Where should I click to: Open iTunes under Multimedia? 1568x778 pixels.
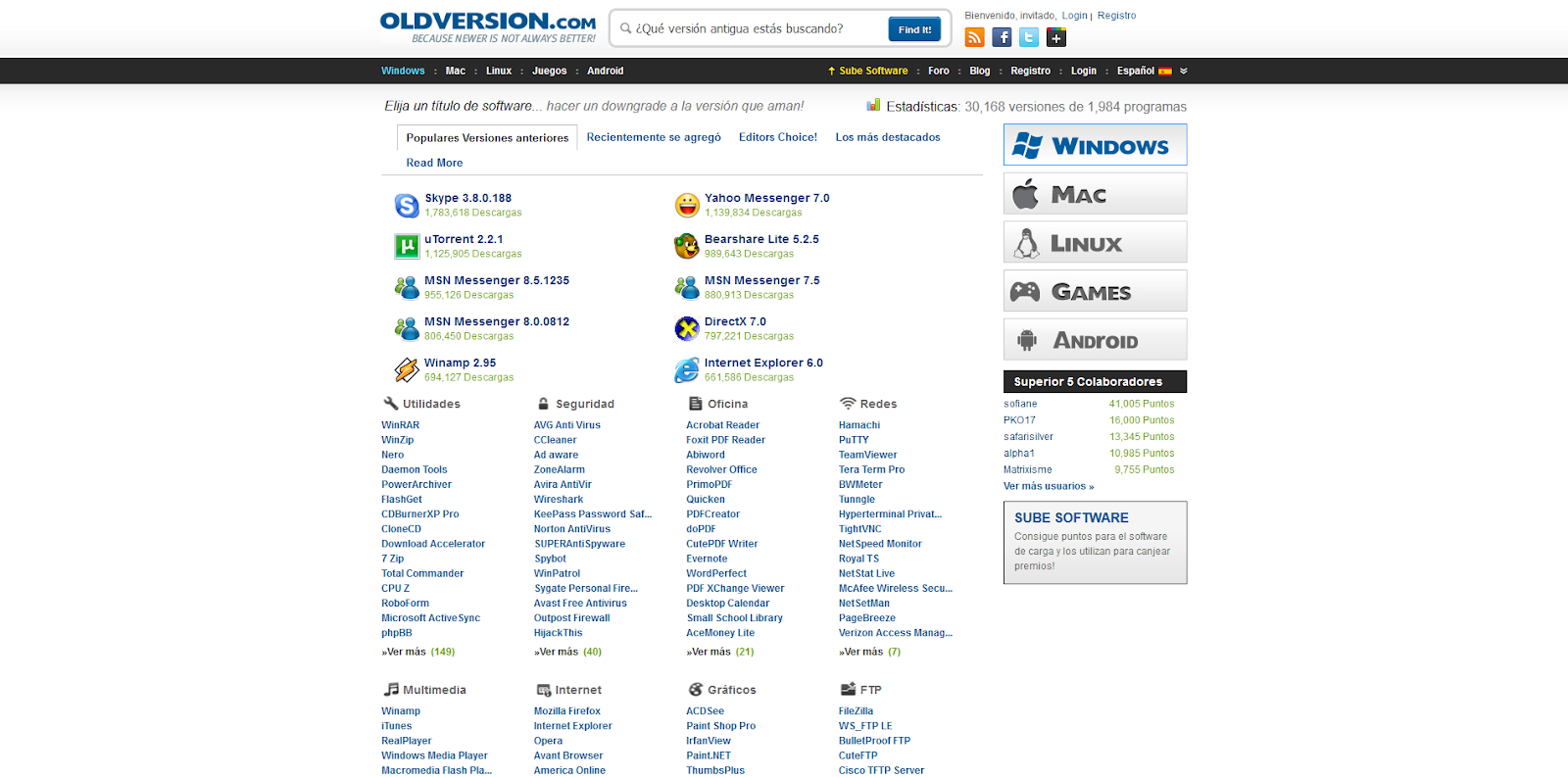(397, 726)
